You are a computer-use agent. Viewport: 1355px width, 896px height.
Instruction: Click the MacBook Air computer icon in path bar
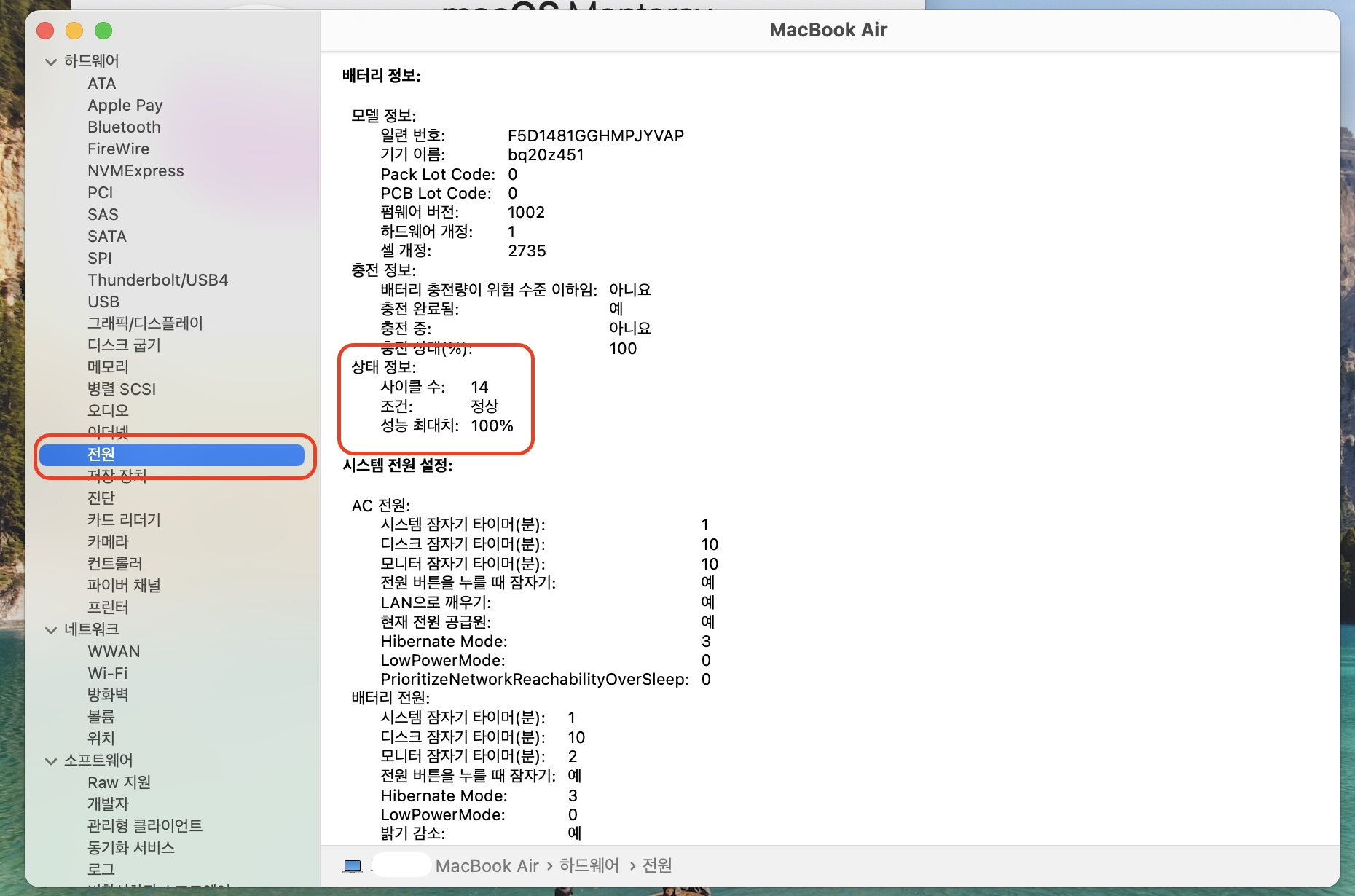[353, 866]
